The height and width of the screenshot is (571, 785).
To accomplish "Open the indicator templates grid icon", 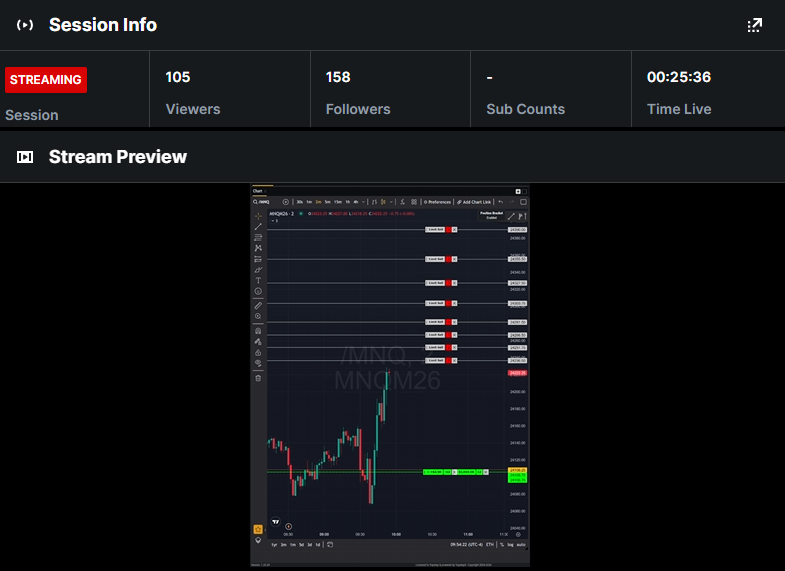I will click(414, 202).
